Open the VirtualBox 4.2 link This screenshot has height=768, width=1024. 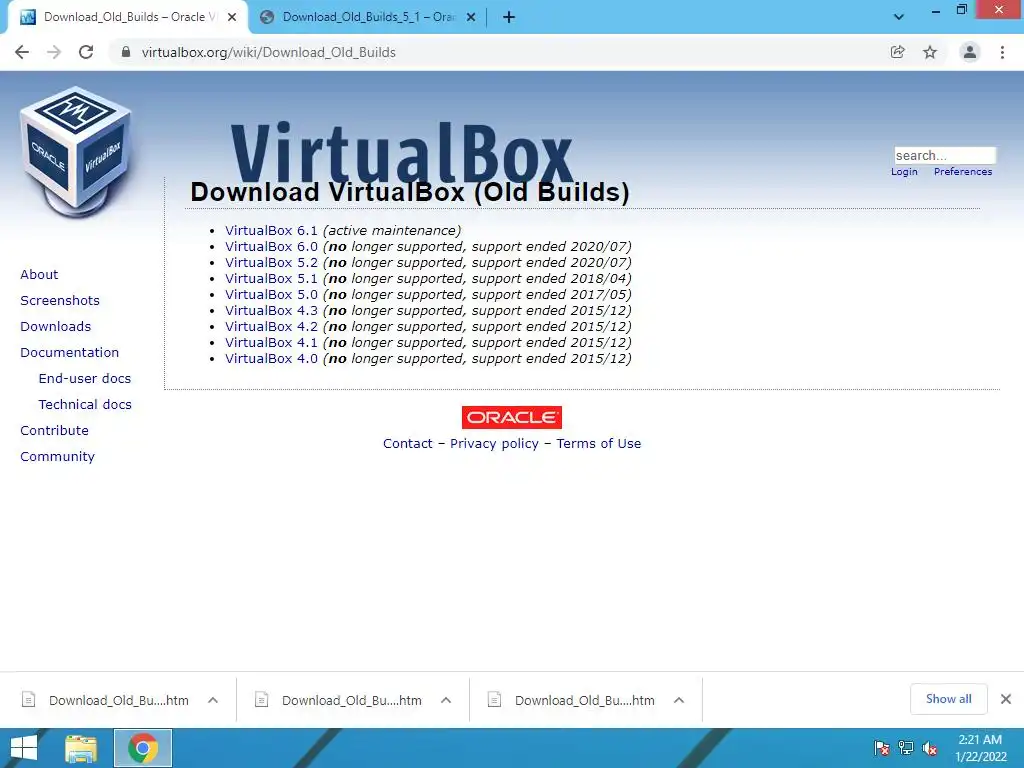(x=271, y=327)
